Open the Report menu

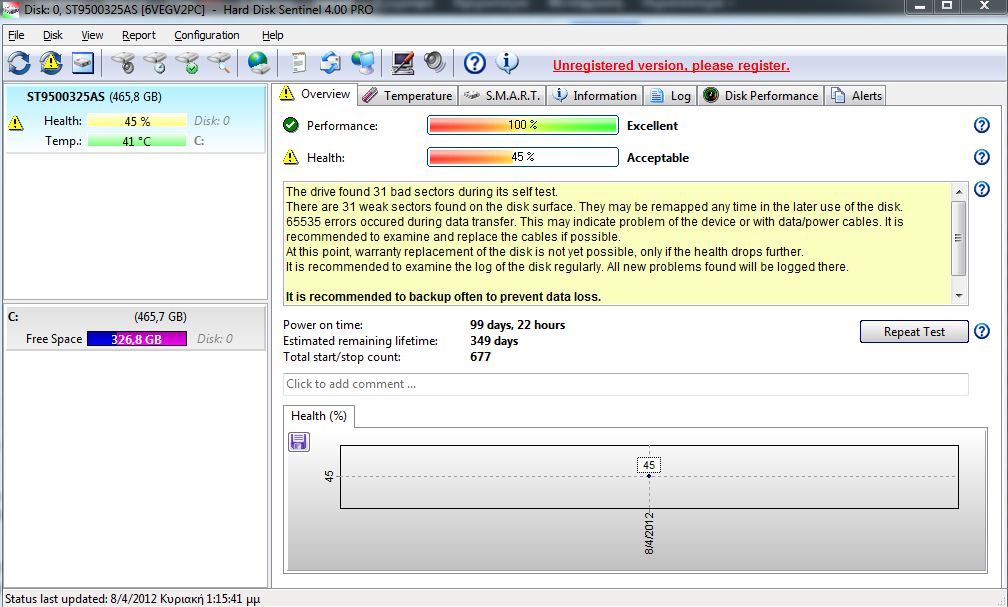(139, 35)
